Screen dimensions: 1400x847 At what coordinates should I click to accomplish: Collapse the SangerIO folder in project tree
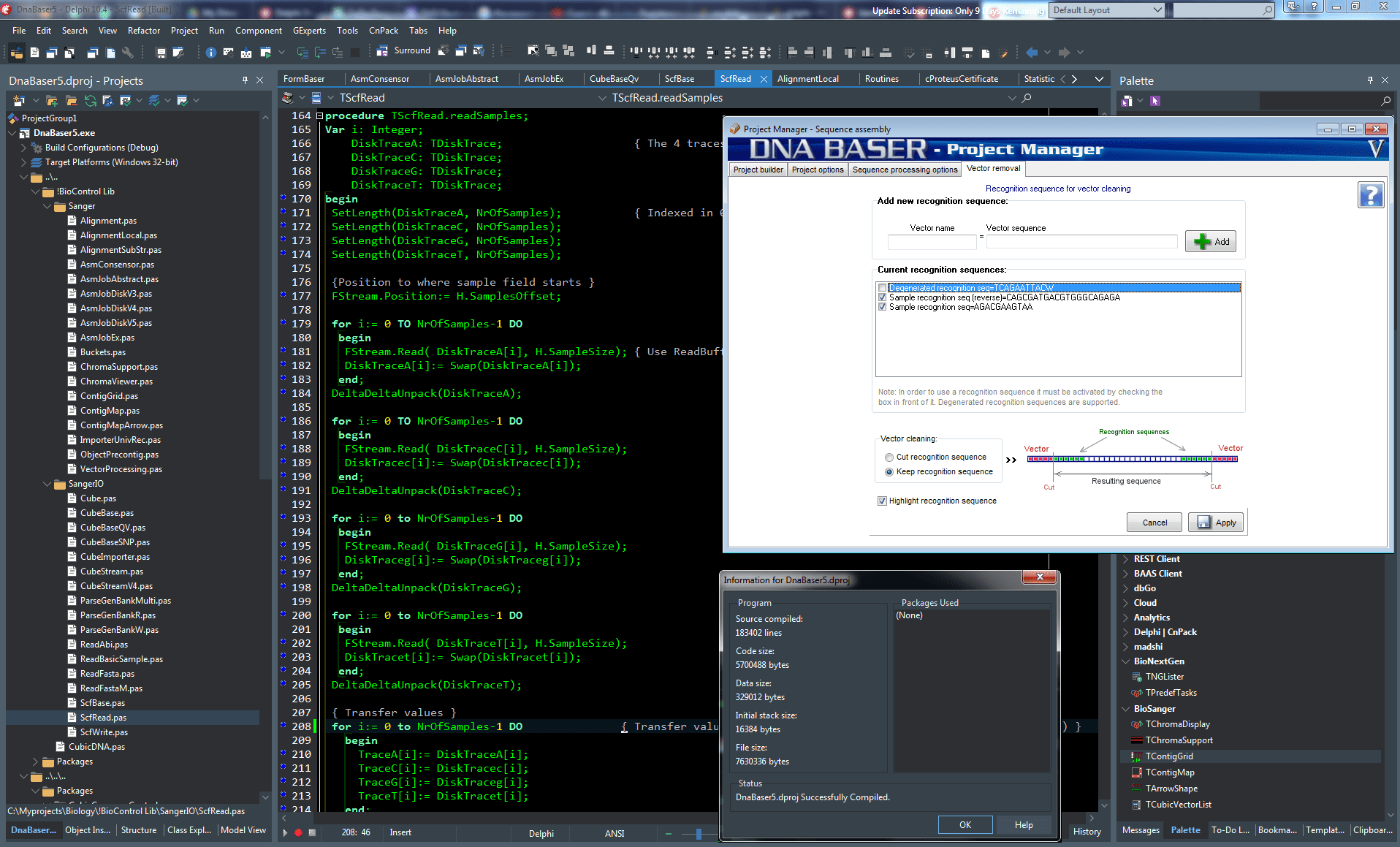pyautogui.click(x=47, y=484)
